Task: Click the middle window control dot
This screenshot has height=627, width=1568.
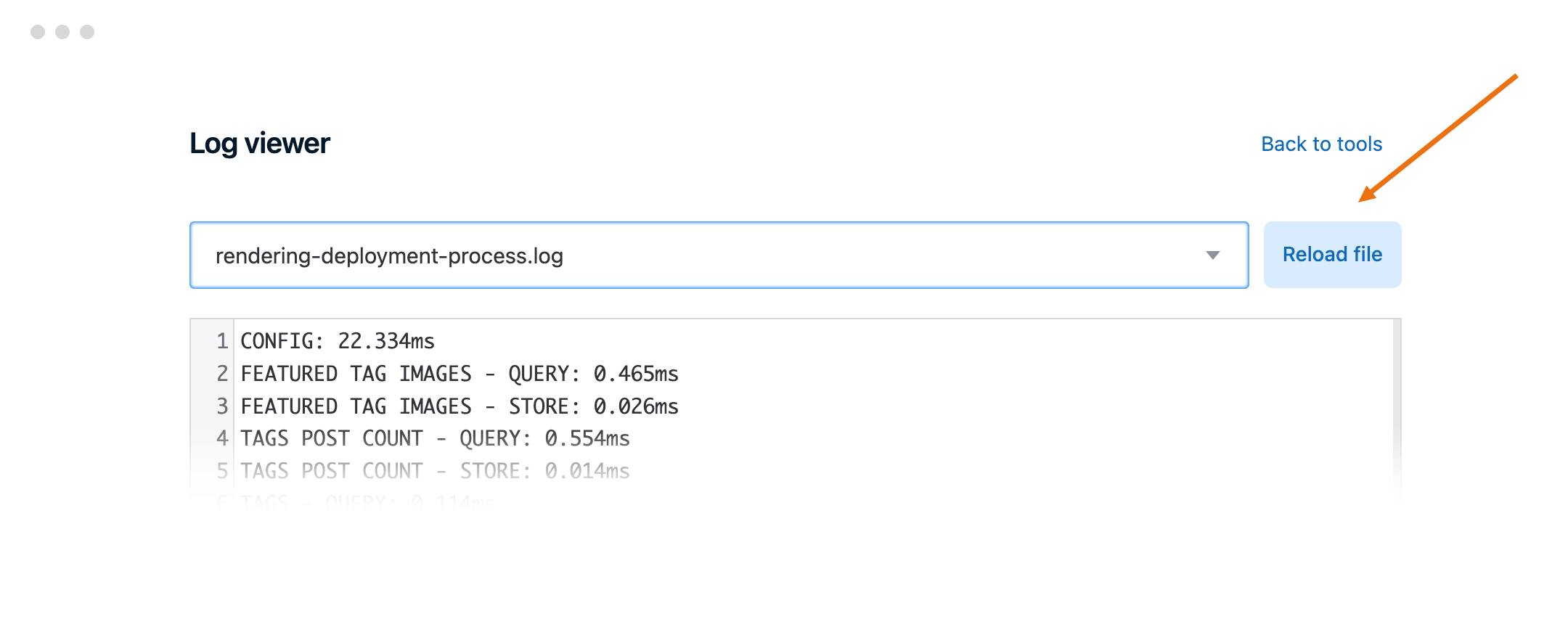Action: (61, 32)
